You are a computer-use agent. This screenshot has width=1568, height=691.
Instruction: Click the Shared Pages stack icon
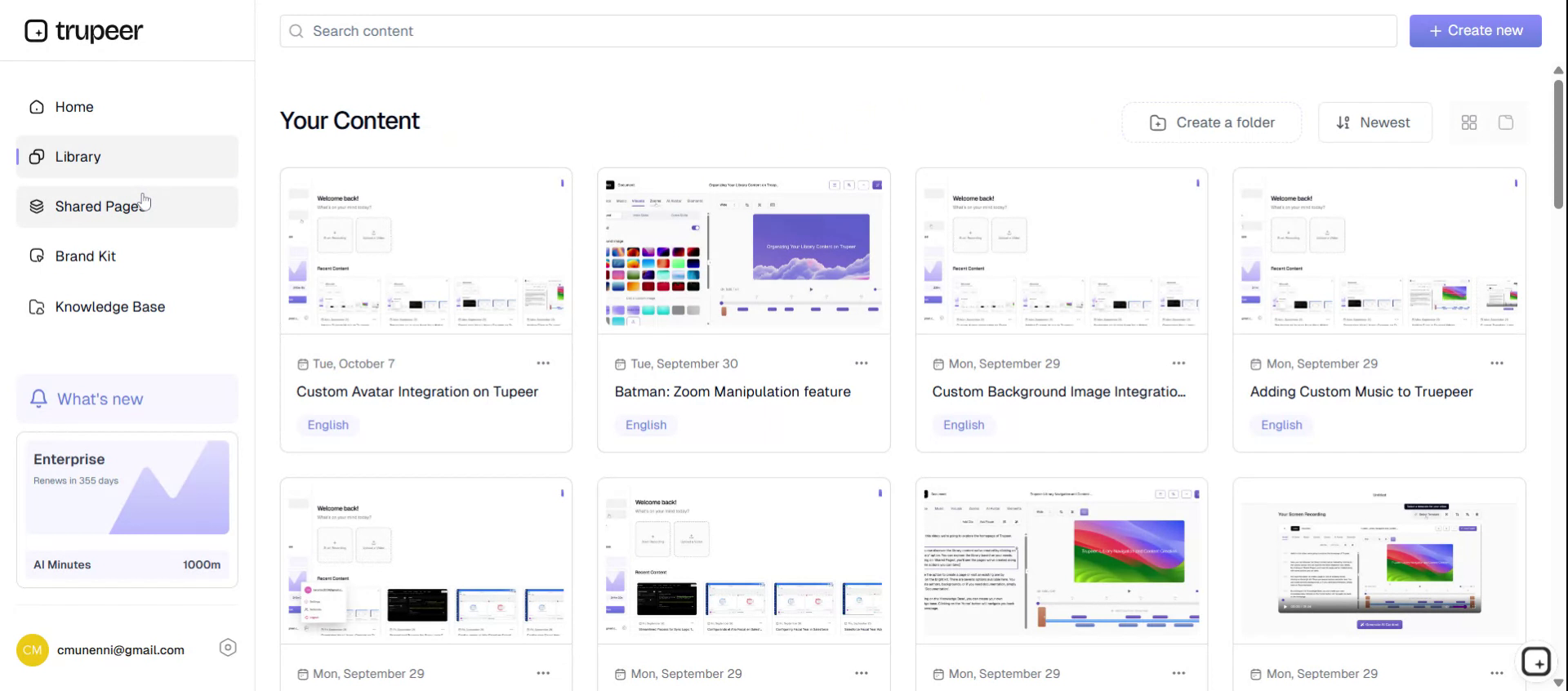37,207
